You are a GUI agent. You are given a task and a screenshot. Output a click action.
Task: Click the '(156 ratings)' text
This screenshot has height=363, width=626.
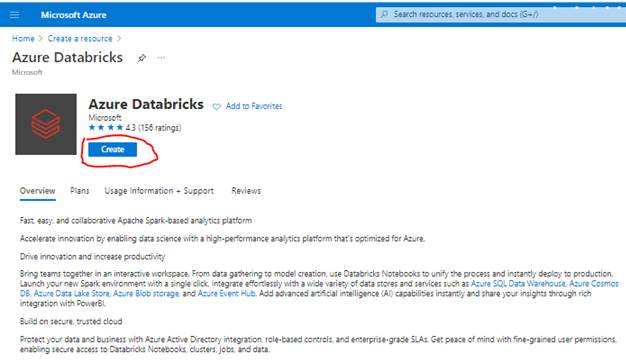click(159, 128)
